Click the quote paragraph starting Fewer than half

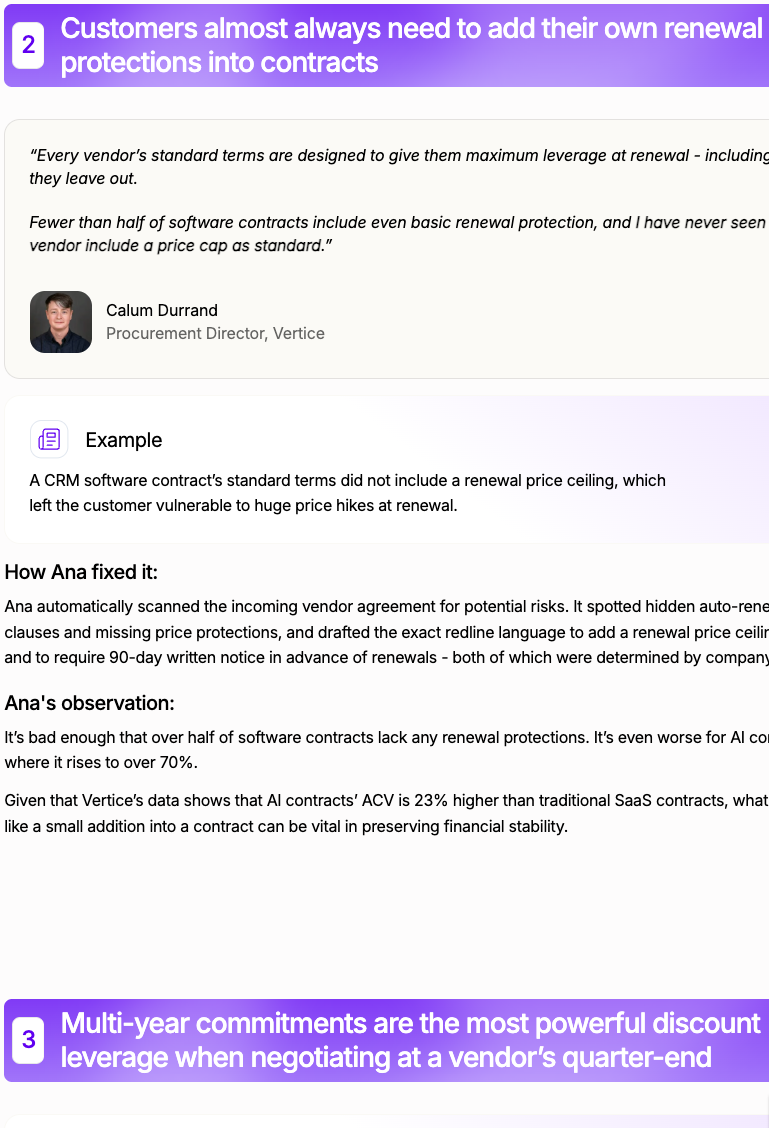[x=399, y=234]
